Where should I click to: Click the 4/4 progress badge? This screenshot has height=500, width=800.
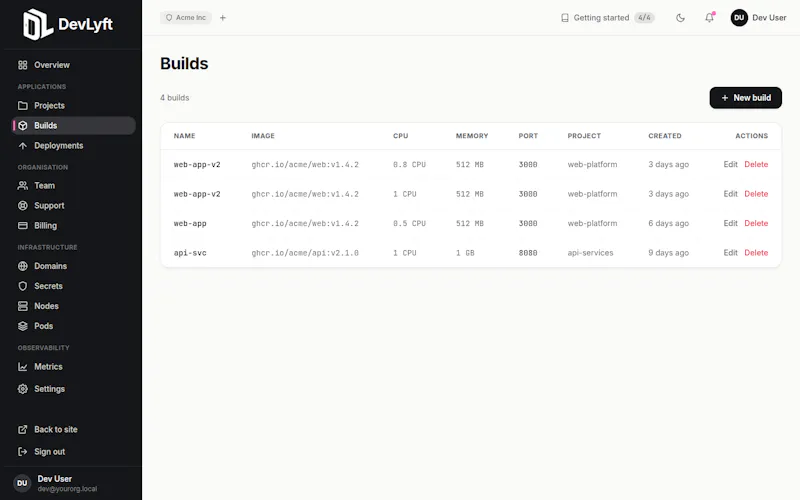pyautogui.click(x=644, y=18)
